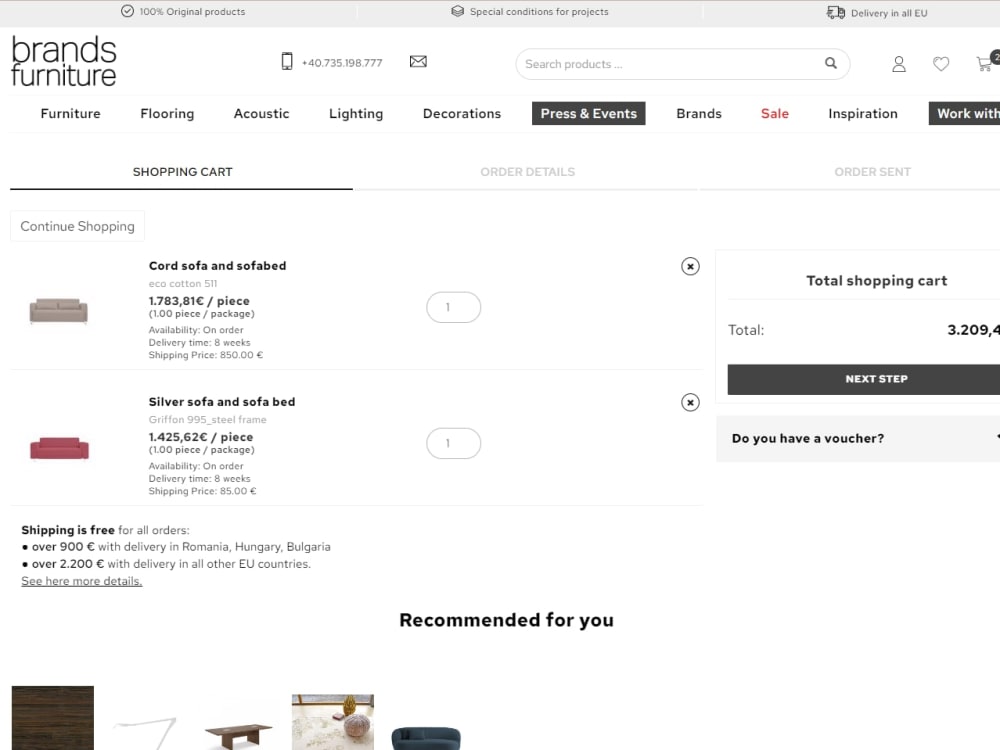Open the Brands menu item

point(699,114)
